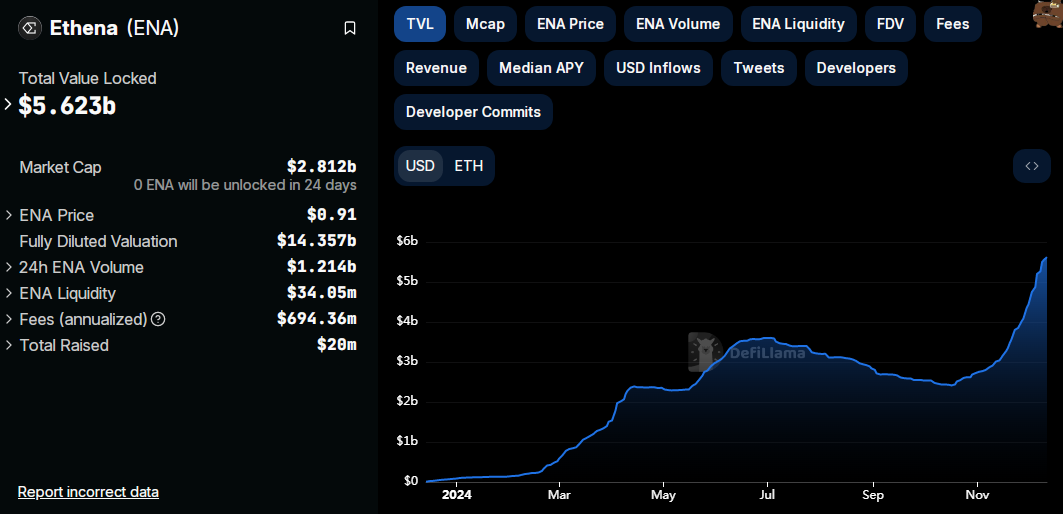The width and height of the screenshot is (1063, 514).
Task: Open the Fees annualized help icon
Action: [158, 319]
